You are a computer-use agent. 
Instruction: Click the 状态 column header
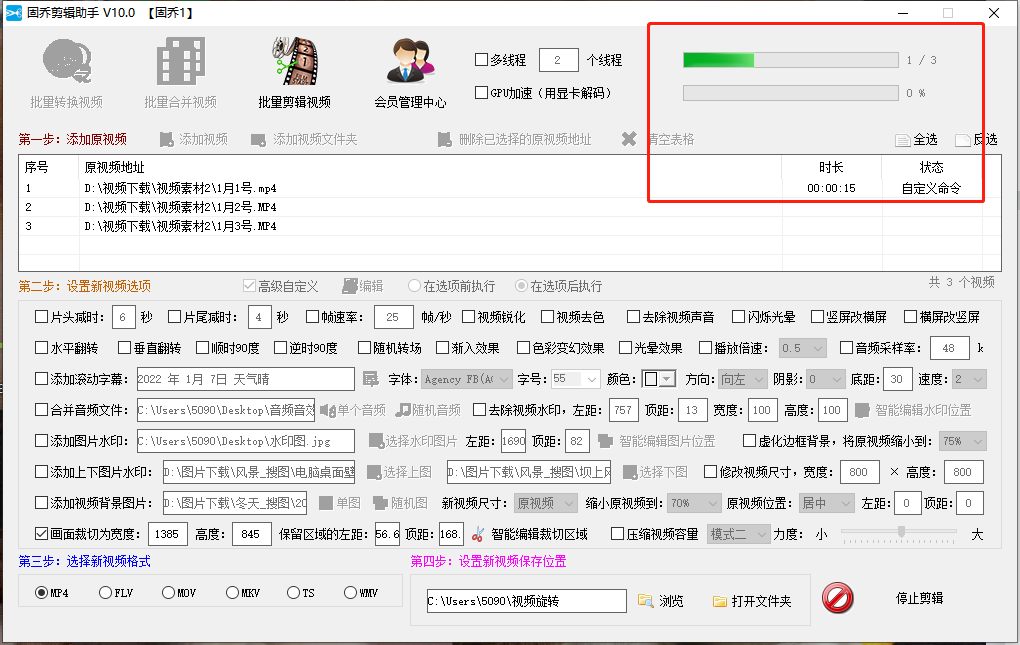tap(932, 167)
